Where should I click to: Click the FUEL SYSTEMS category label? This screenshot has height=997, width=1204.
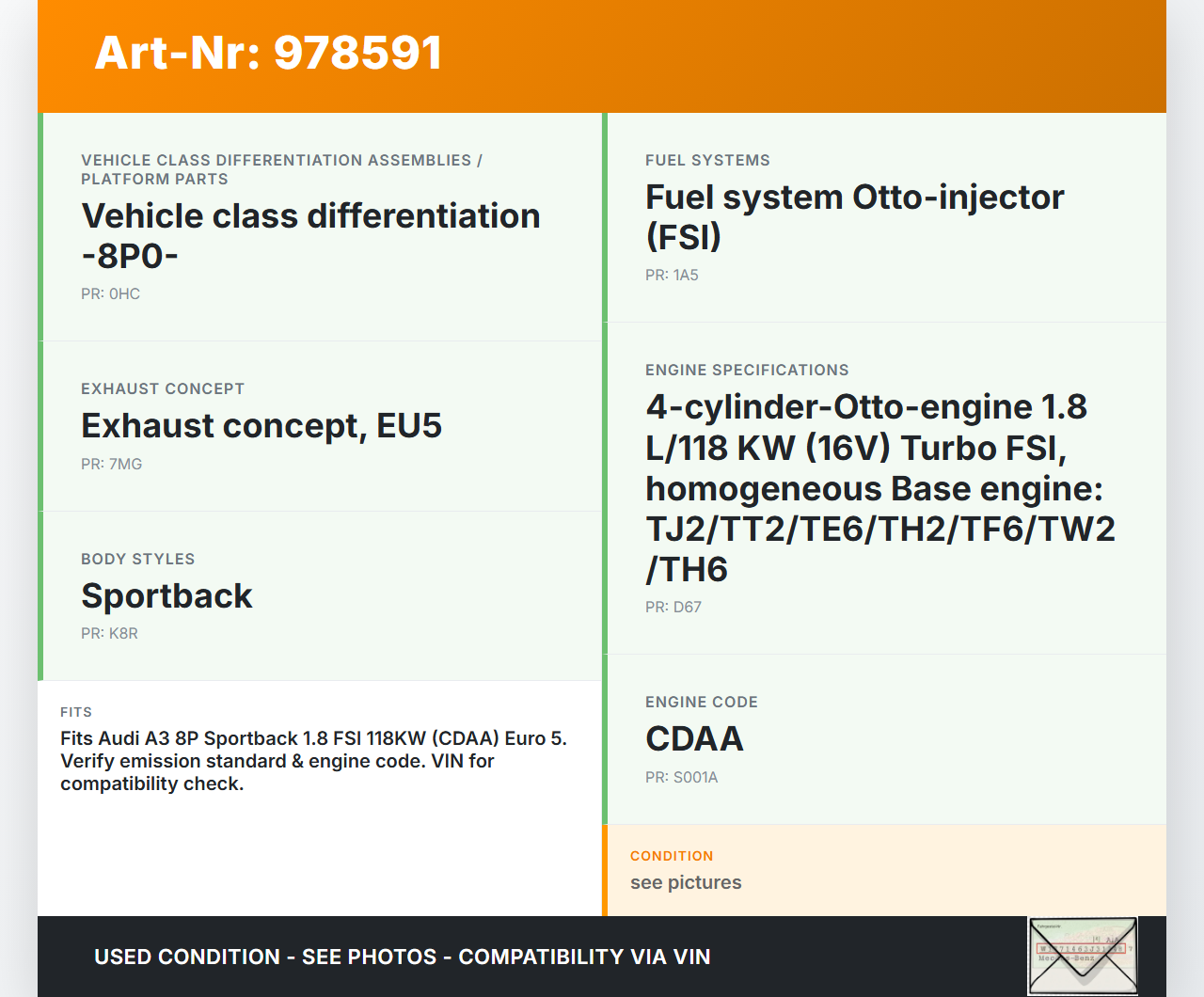coord(707,160)
